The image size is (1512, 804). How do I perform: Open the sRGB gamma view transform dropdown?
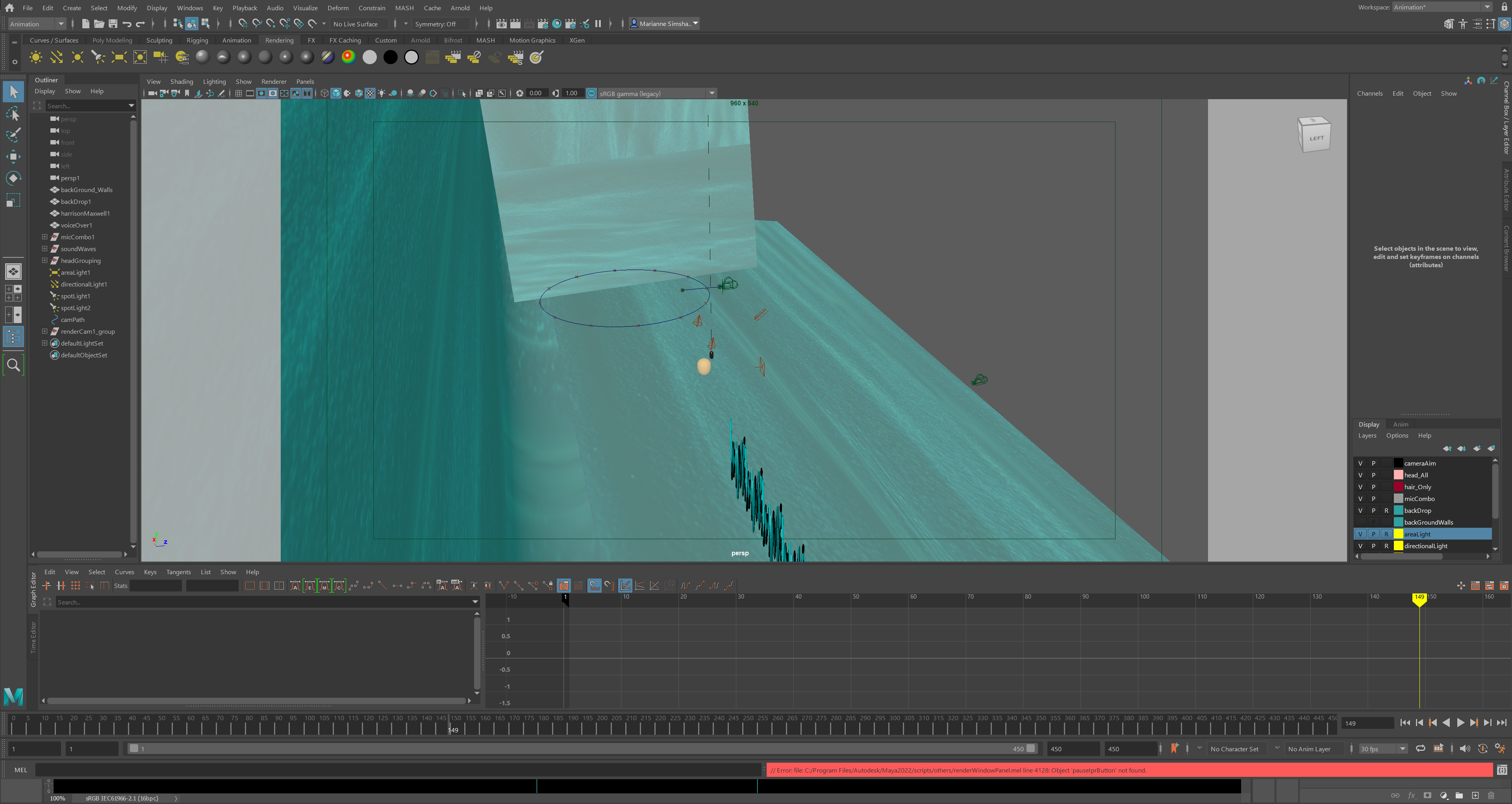coord(712,93)
